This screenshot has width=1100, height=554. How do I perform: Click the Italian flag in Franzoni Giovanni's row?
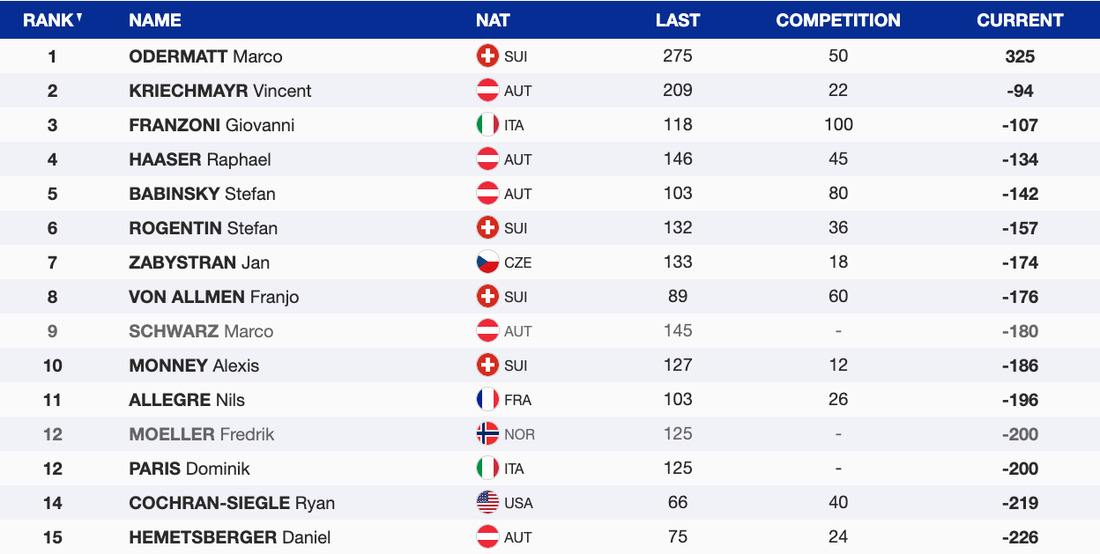pyautogui.click(x=488, y=125)
